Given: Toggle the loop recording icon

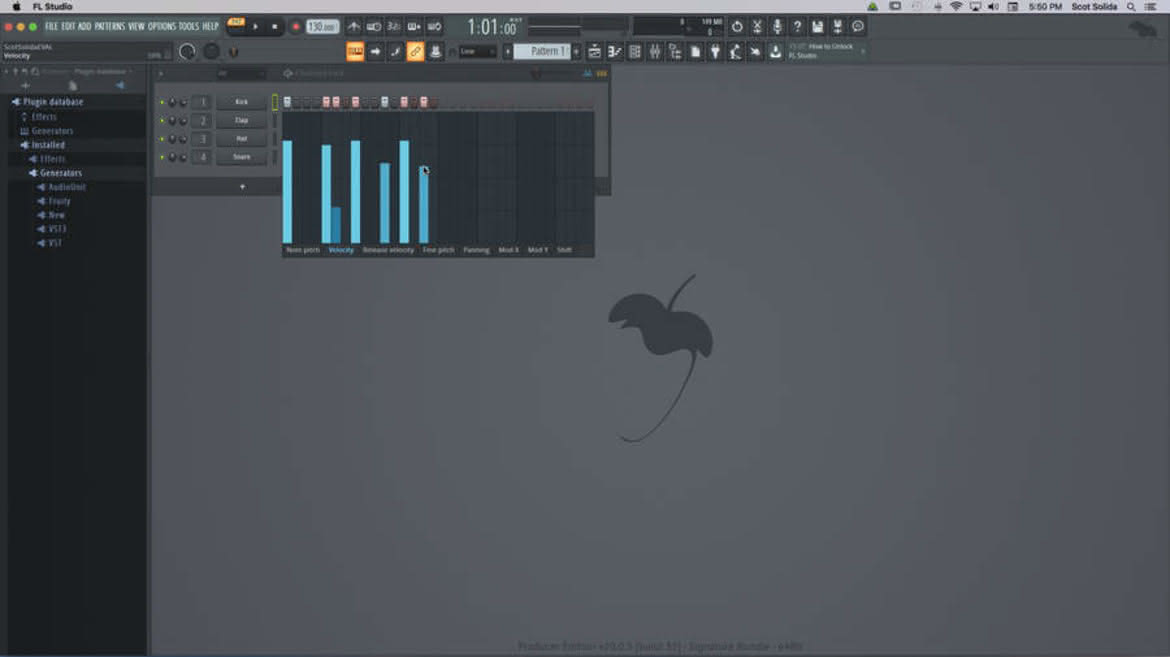Looking at the screenshot, I should [434, 27].
